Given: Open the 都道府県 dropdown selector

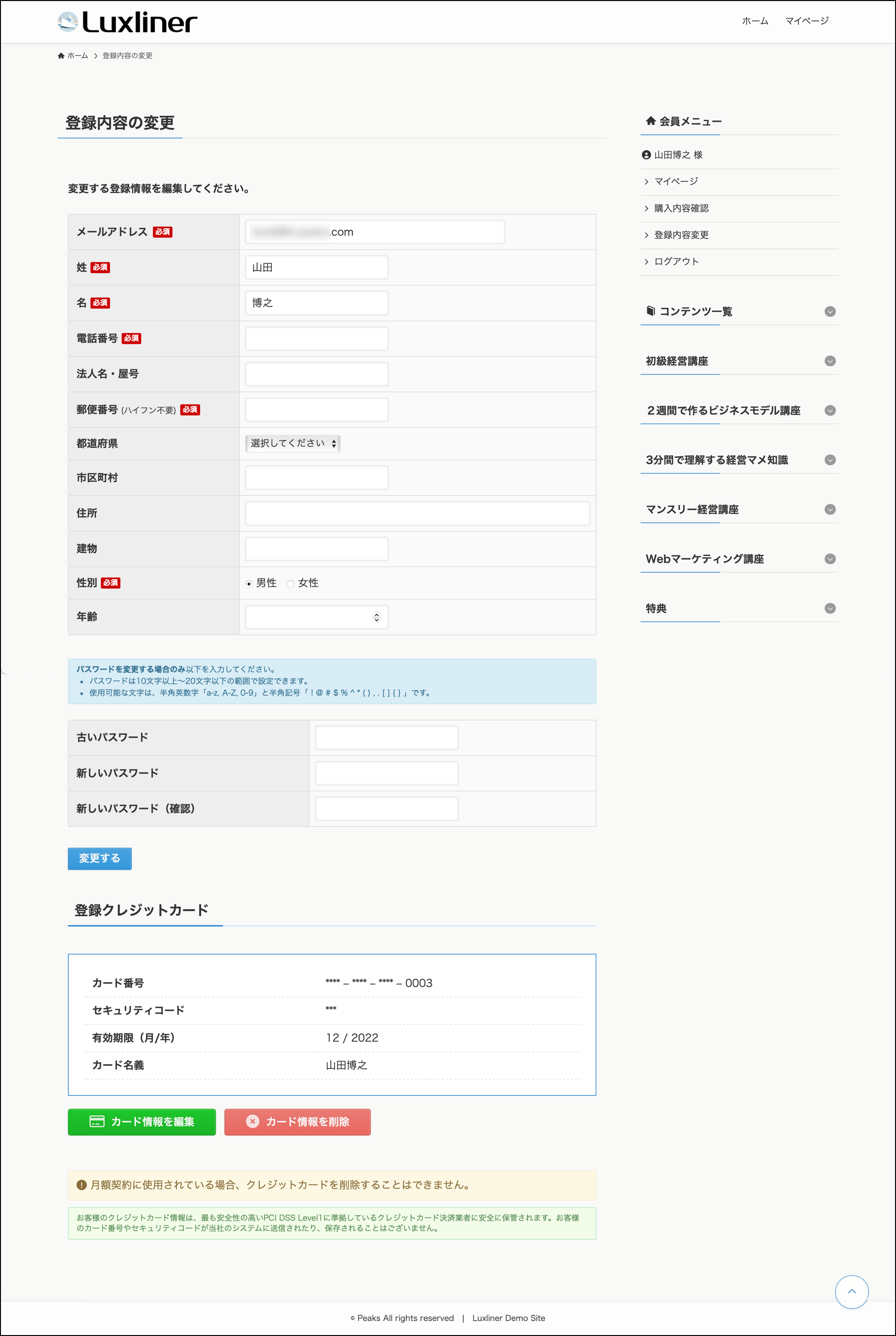Looking at the screenshot, I should point(293,443).
